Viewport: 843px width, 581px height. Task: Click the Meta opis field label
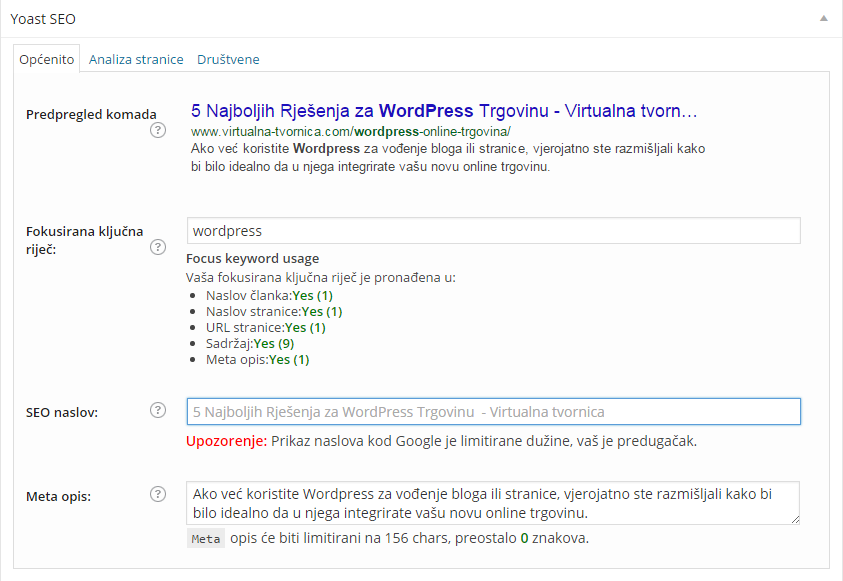tap(59, 497)
